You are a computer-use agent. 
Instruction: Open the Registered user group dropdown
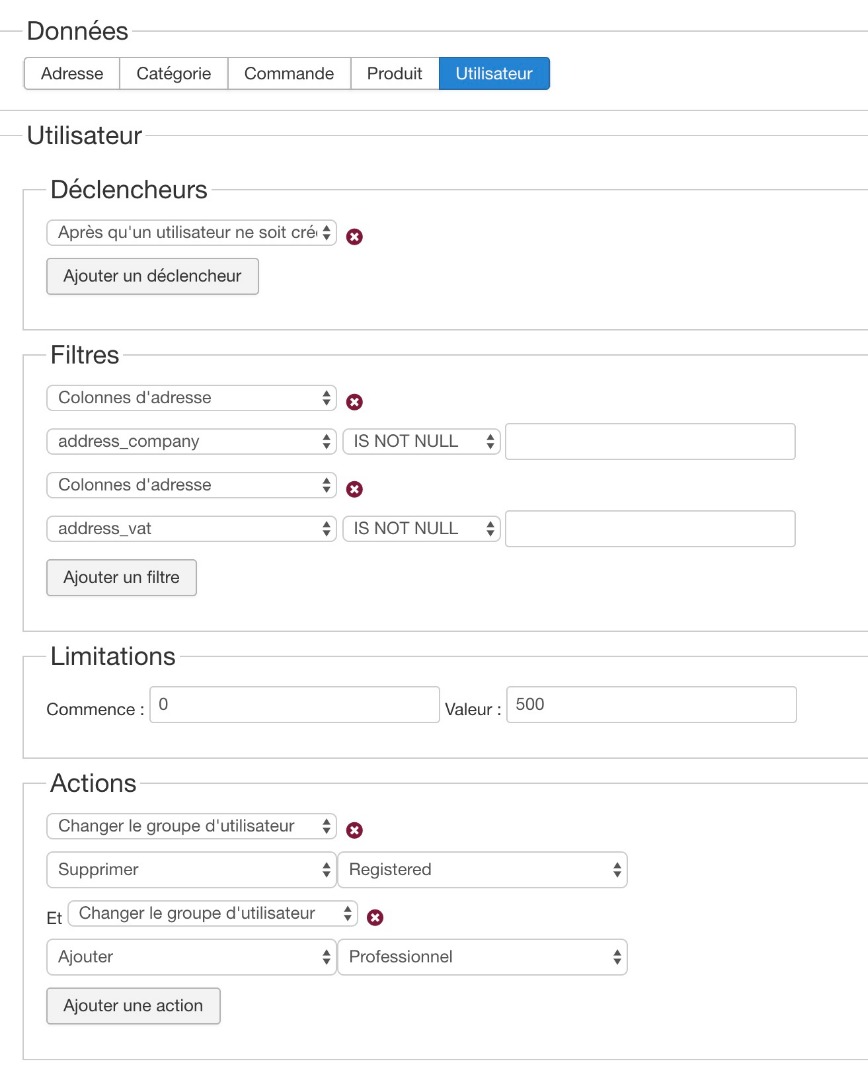pos(483,870)
